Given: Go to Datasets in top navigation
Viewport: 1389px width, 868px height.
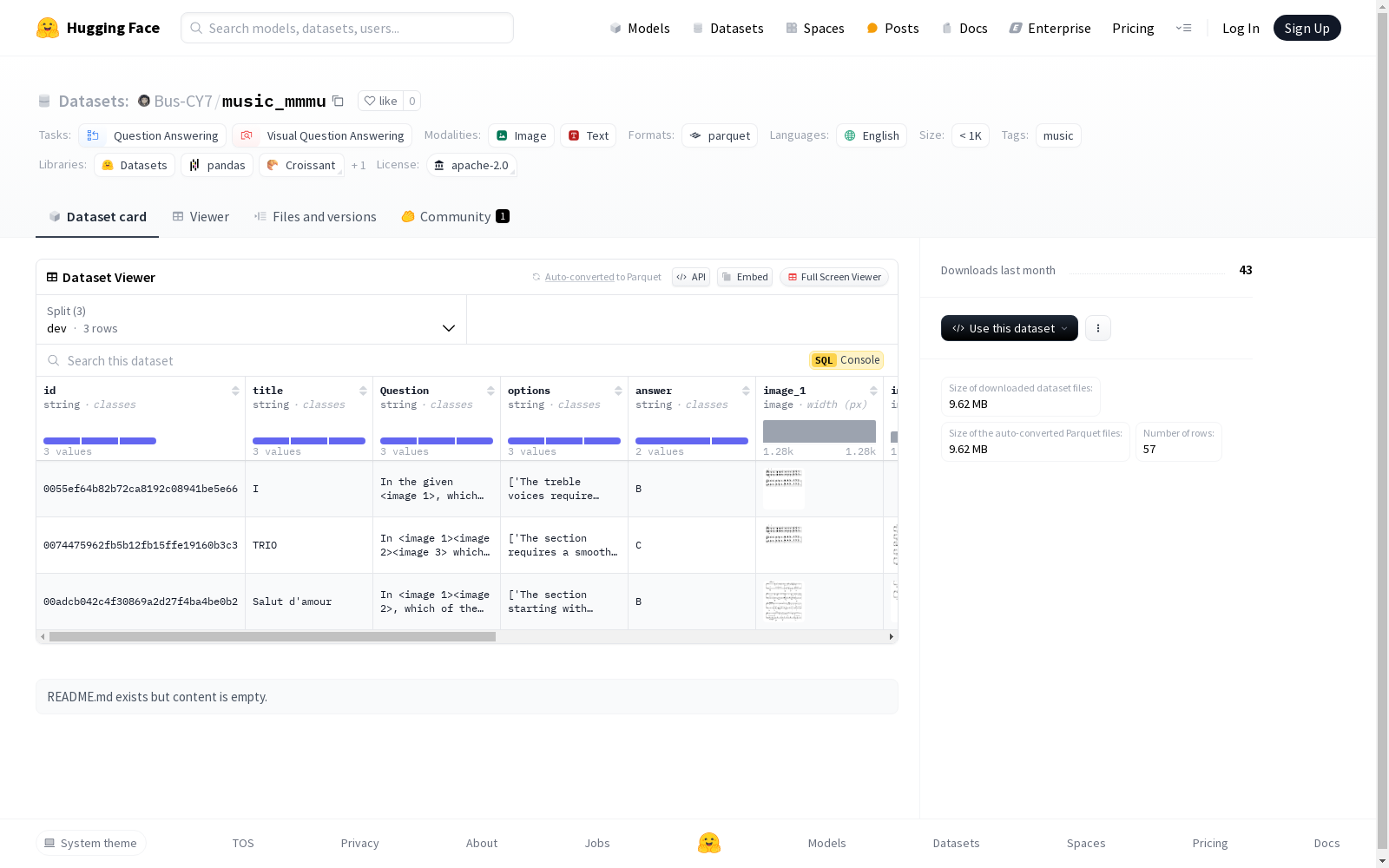Looking at the screenshot, I should click(x=727, y=28).
